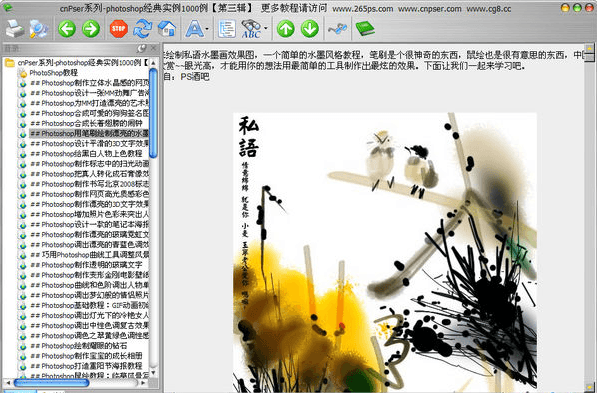Open Photoshop合成长着翅膀的闹钟 topic
This screenshot has height=393, width=597.
tap(86, 123)
